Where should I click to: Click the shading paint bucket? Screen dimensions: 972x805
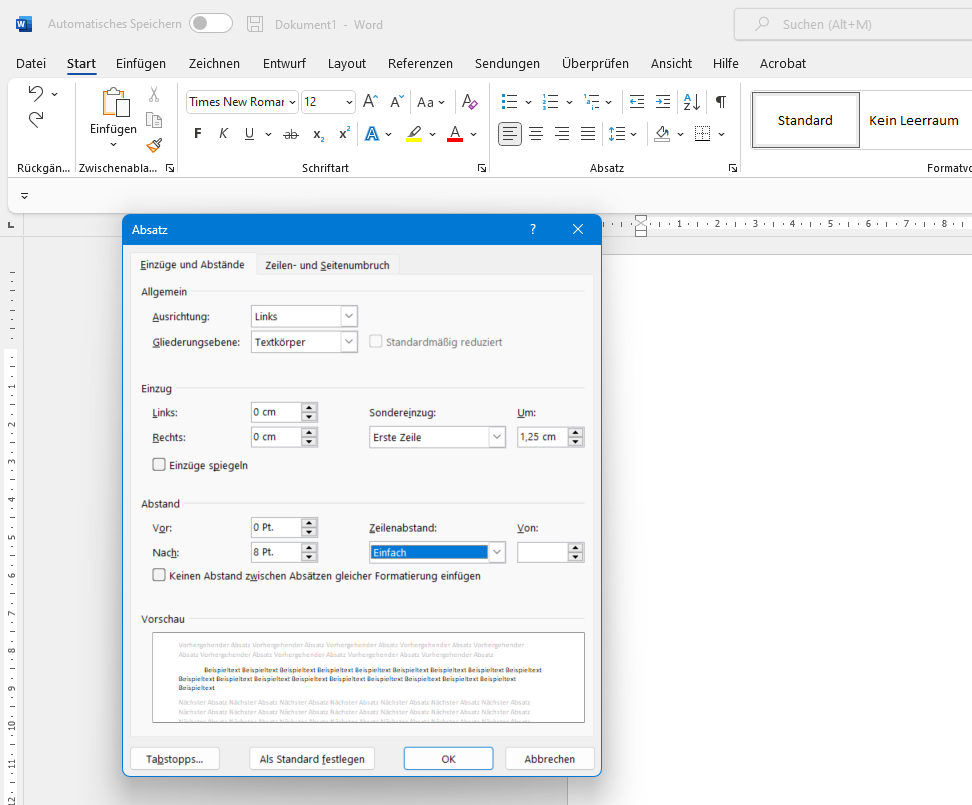coord(662,134)
